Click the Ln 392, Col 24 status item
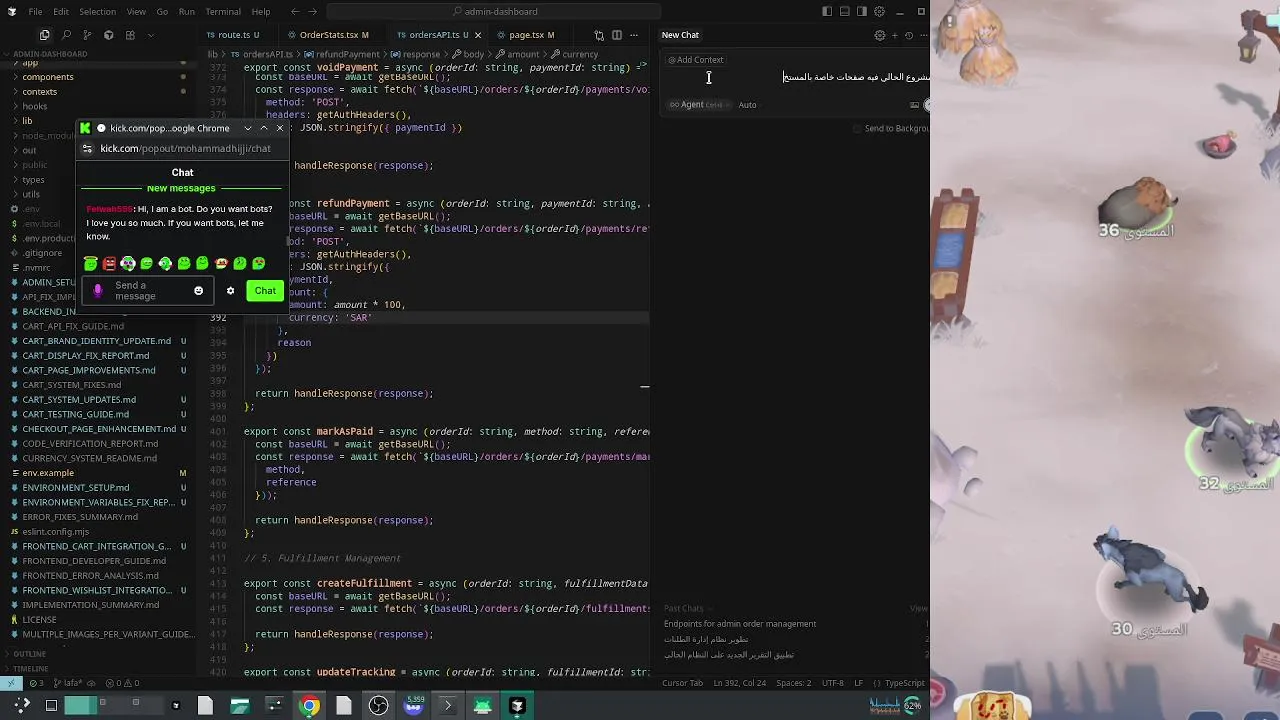The image size is (1280, 720). (x=740, y=683)
